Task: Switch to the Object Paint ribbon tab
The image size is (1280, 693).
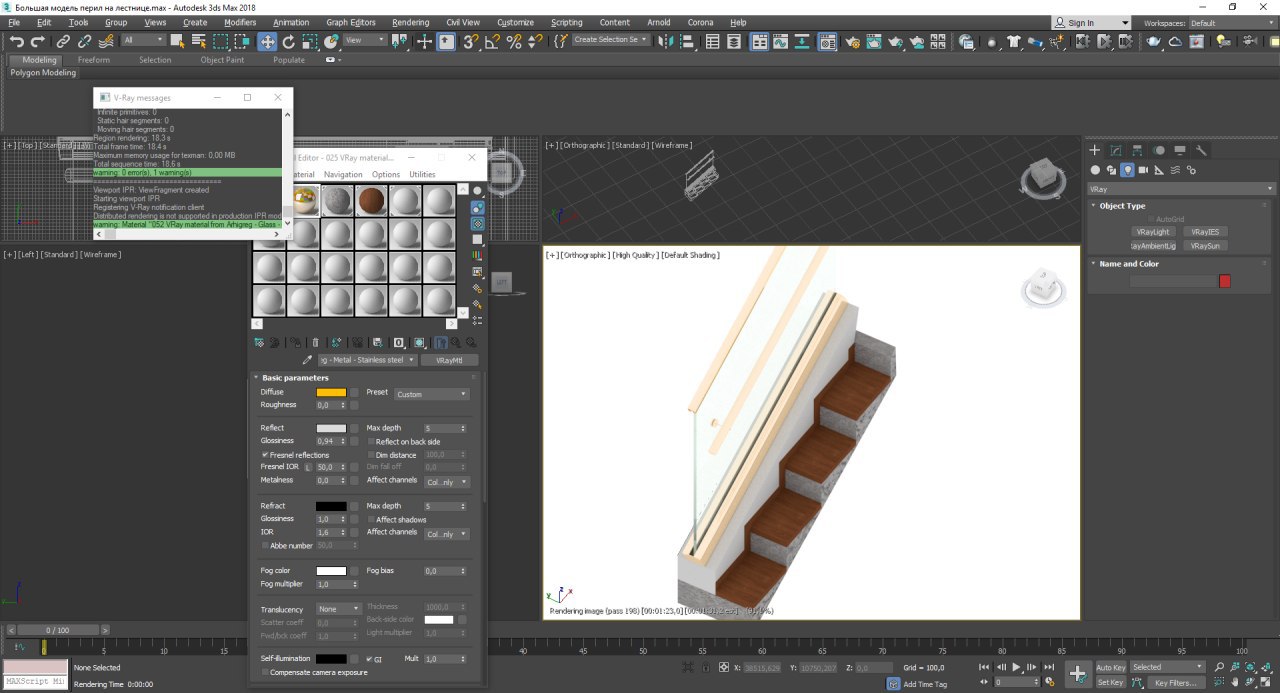Action: tap(222, 60)
